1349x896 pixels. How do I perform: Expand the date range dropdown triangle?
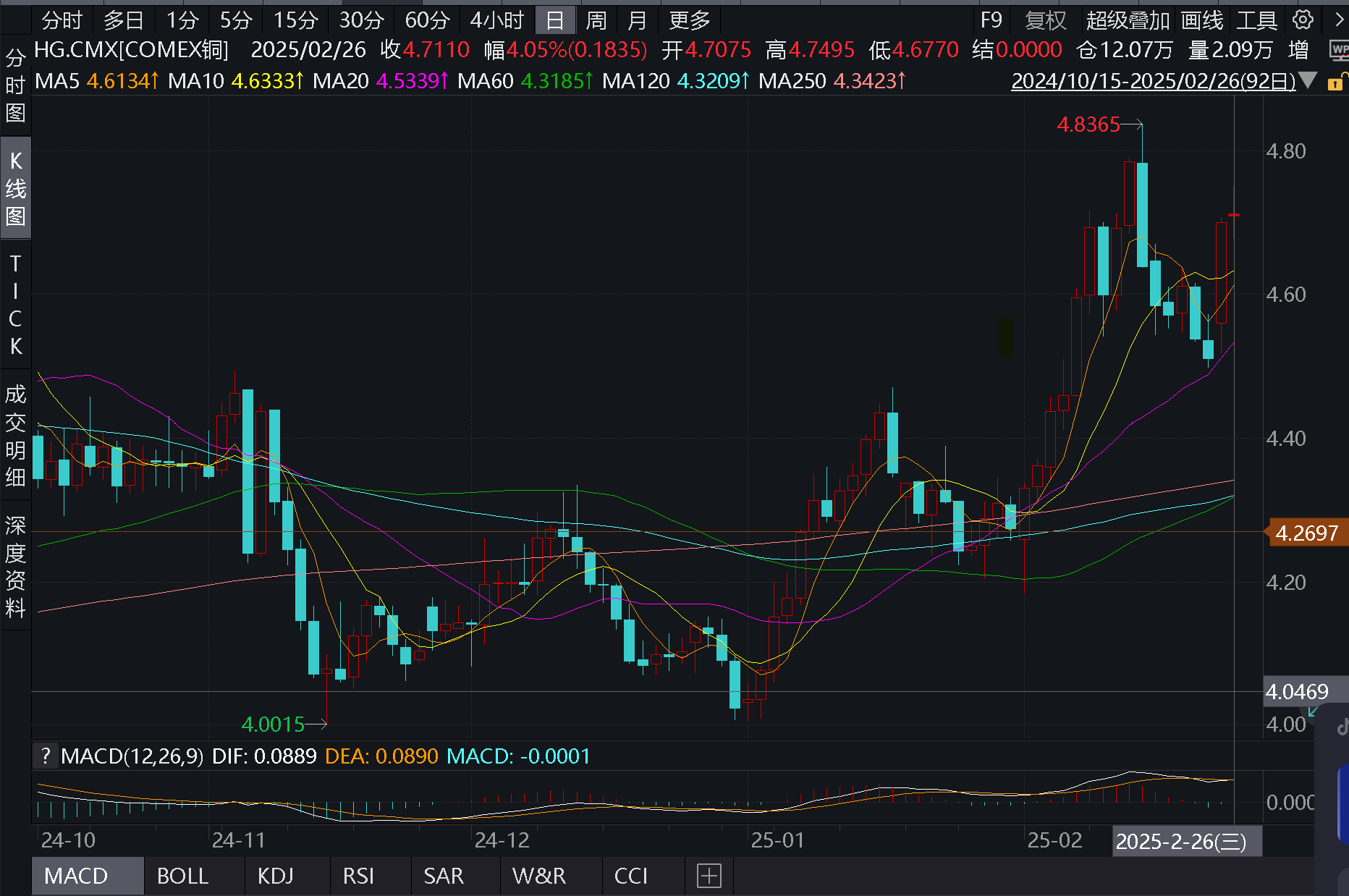pyautogui.click(x=1308, y=80)
